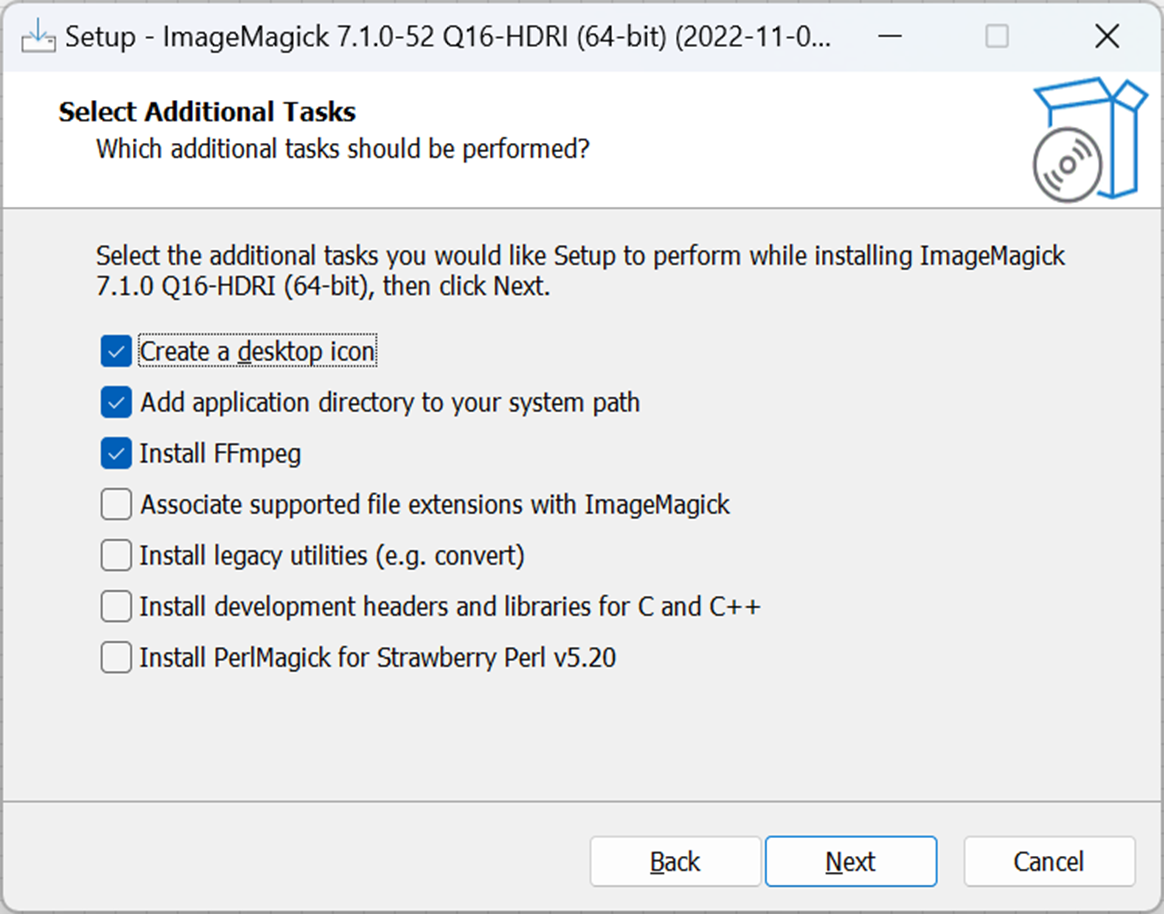This screenshot has height=914, width=1164.
Task: Go Back to previous setup page
Action: pyautogui.click(x=676, y=861)
